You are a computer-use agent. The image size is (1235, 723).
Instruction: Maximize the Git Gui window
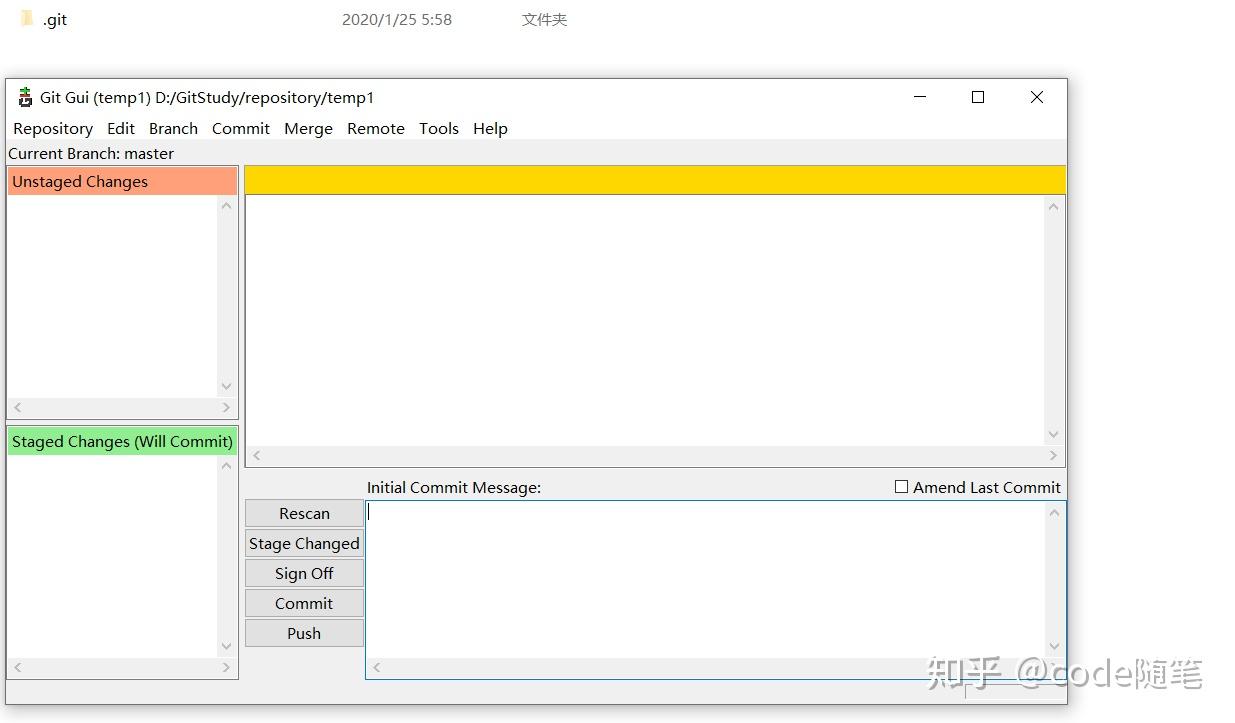[x=978, y=97]
